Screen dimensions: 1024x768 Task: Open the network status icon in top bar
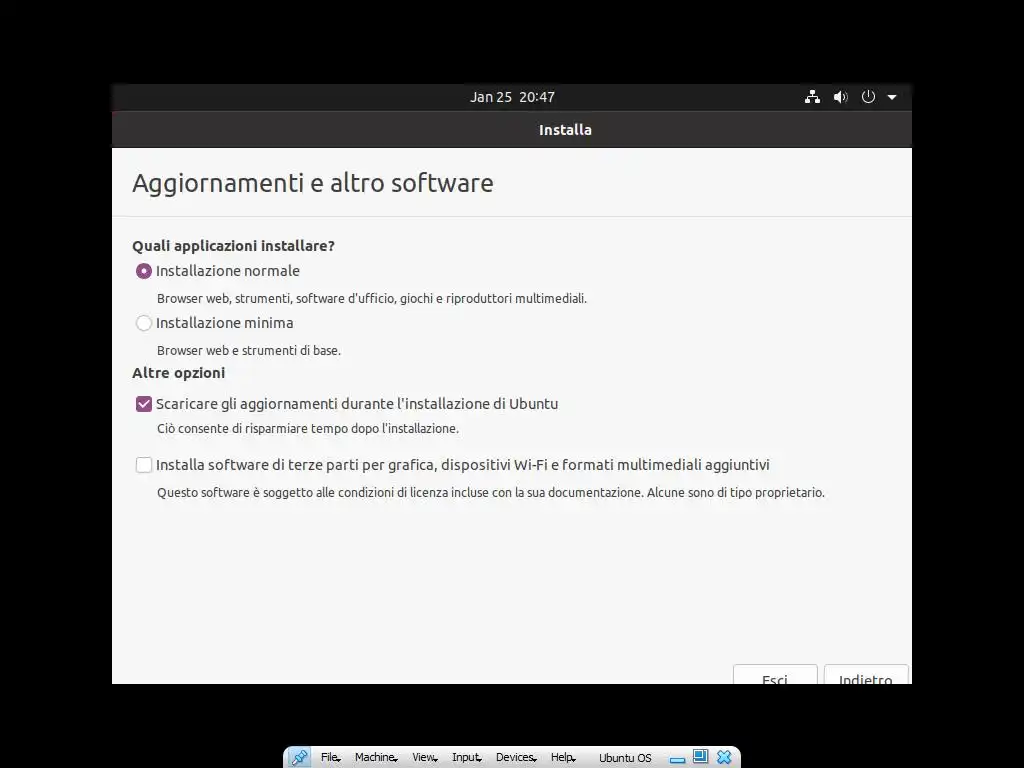pyautogui.click(x=812, y=97)
